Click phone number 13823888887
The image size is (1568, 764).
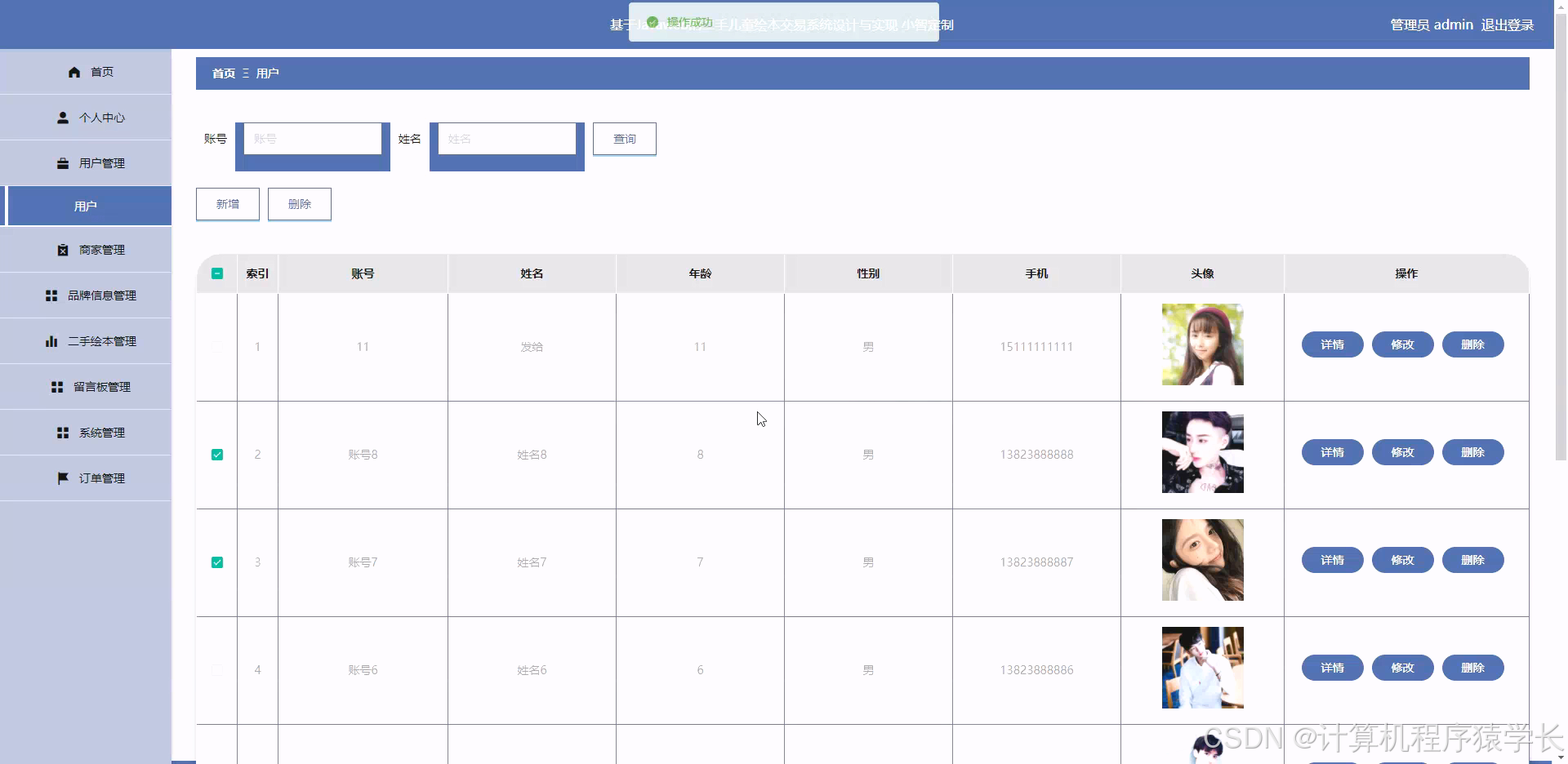point(1037,562)
